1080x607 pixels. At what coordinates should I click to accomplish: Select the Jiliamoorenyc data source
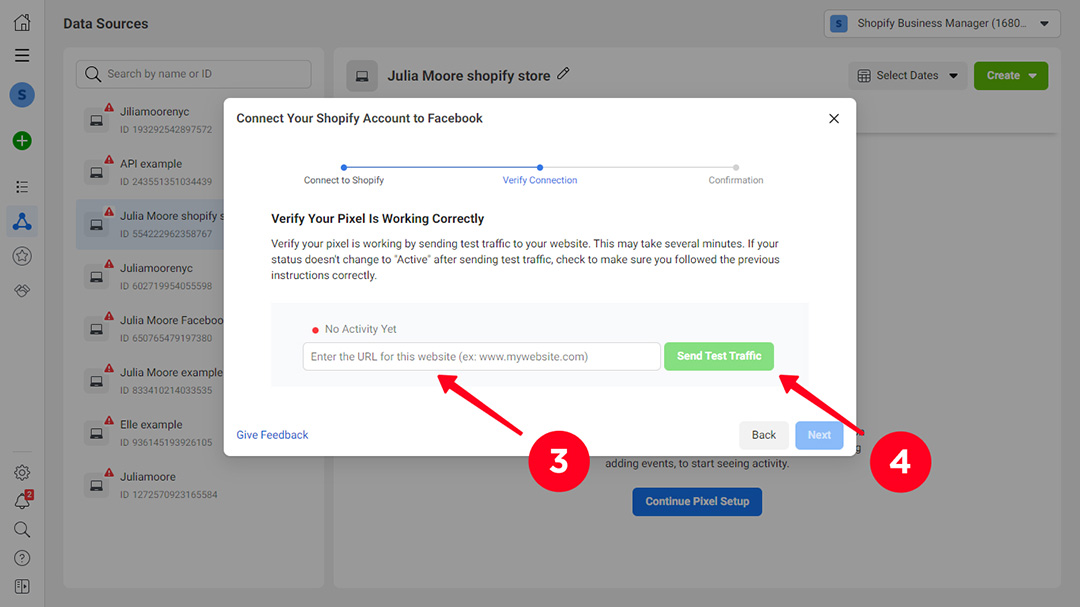click(149, 120)
